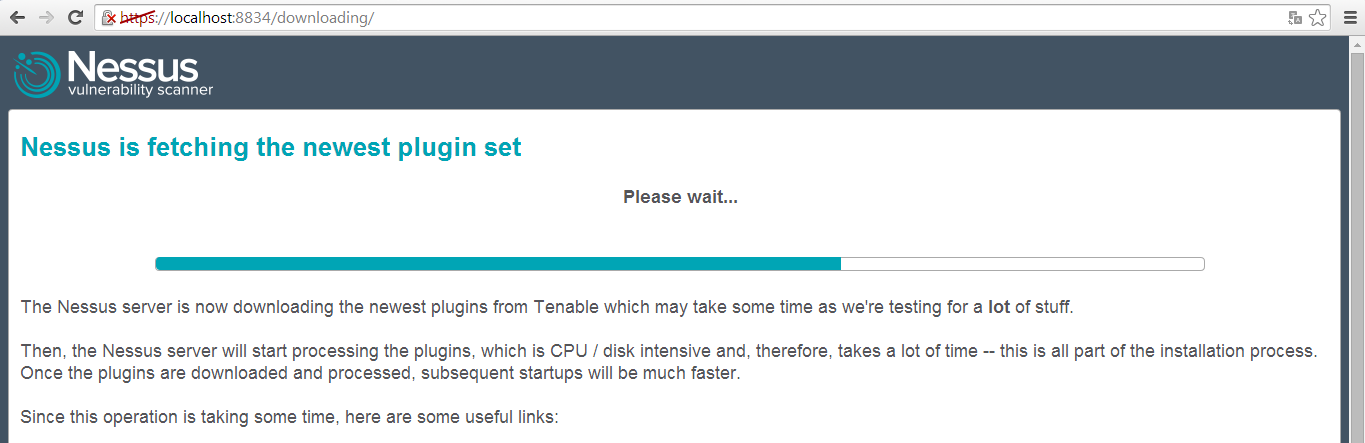Click the "vulnerability scanner" tagline
This screenshot has width=1365, height=443.
pos(140,90)
